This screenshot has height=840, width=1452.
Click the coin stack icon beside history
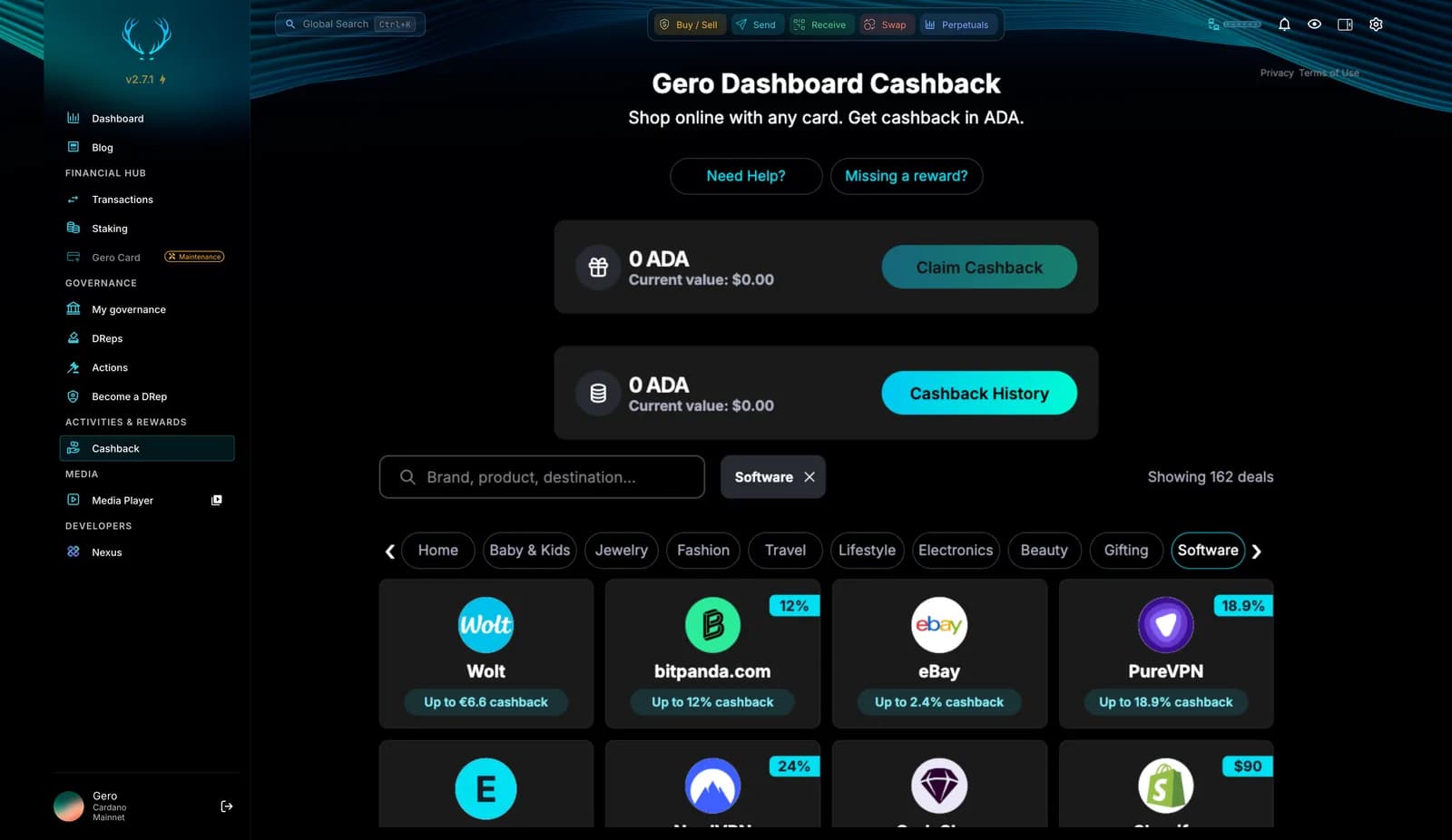[598, 394]
